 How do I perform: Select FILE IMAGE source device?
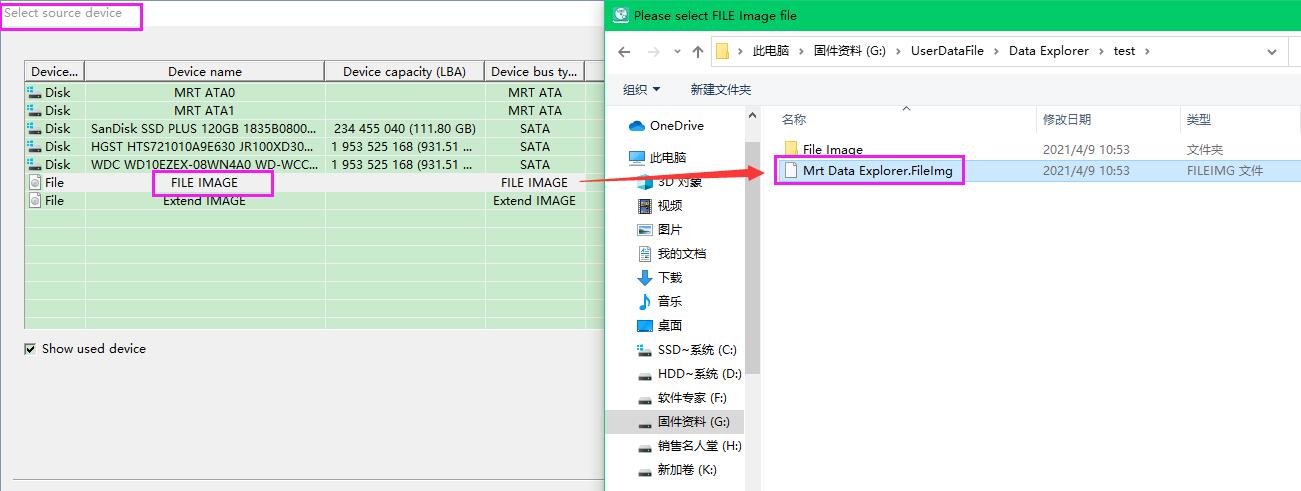point(314,182)
